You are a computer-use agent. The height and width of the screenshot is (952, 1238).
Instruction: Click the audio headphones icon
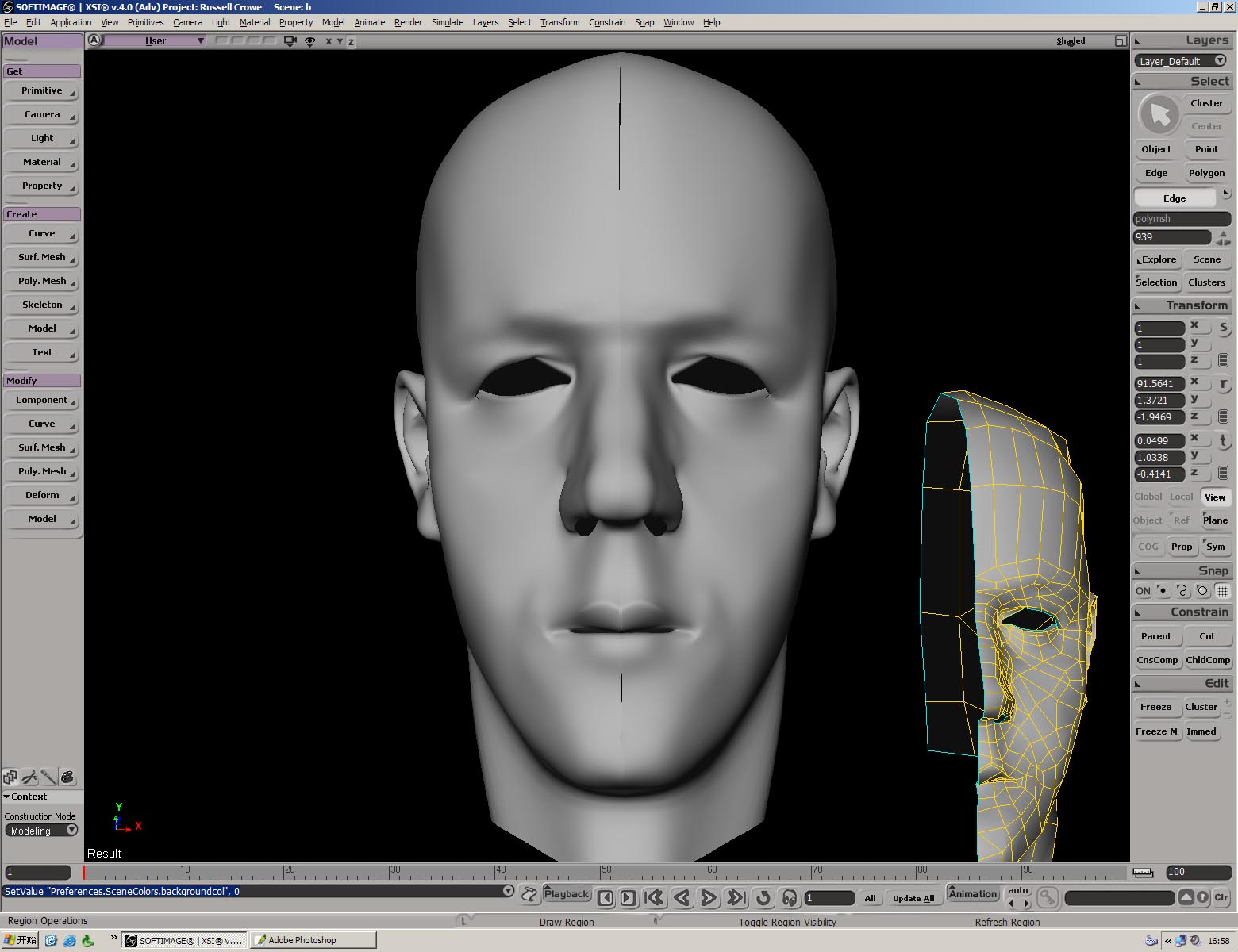(789, 897)
